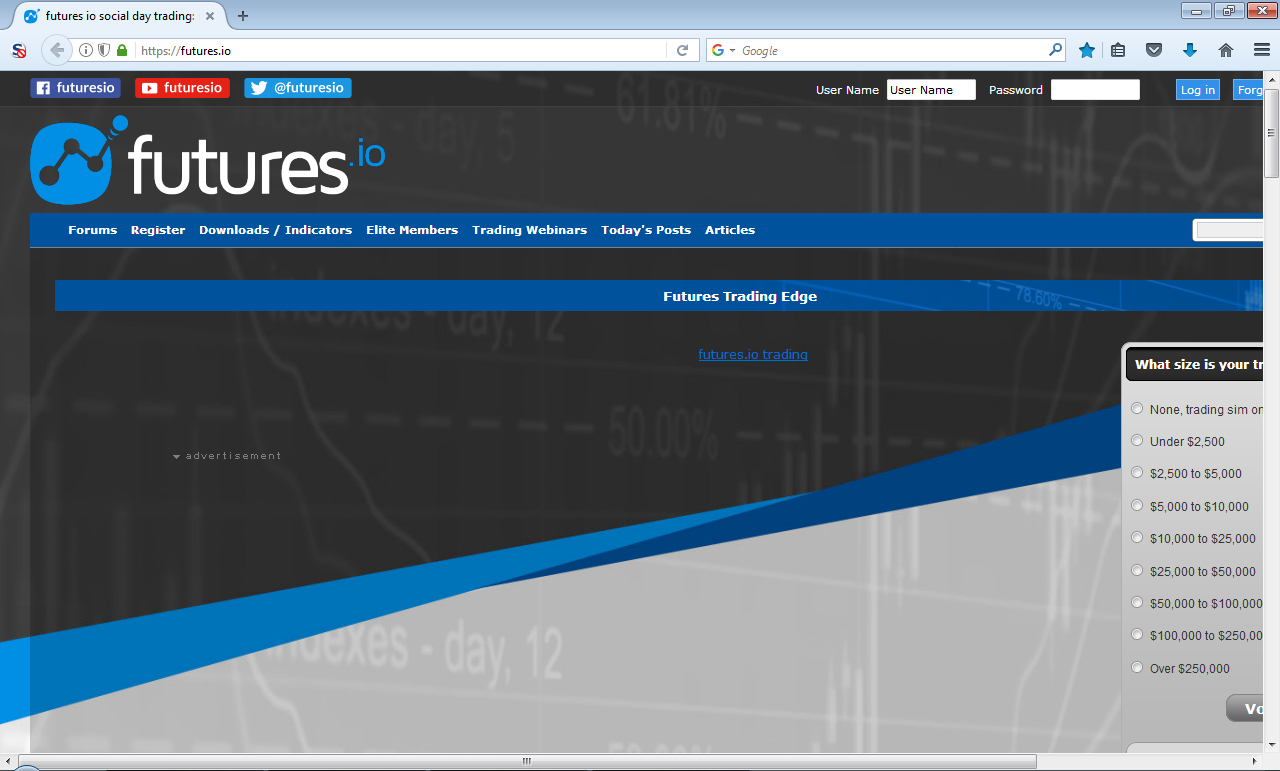Show site information via the info icon

[86, 50]
